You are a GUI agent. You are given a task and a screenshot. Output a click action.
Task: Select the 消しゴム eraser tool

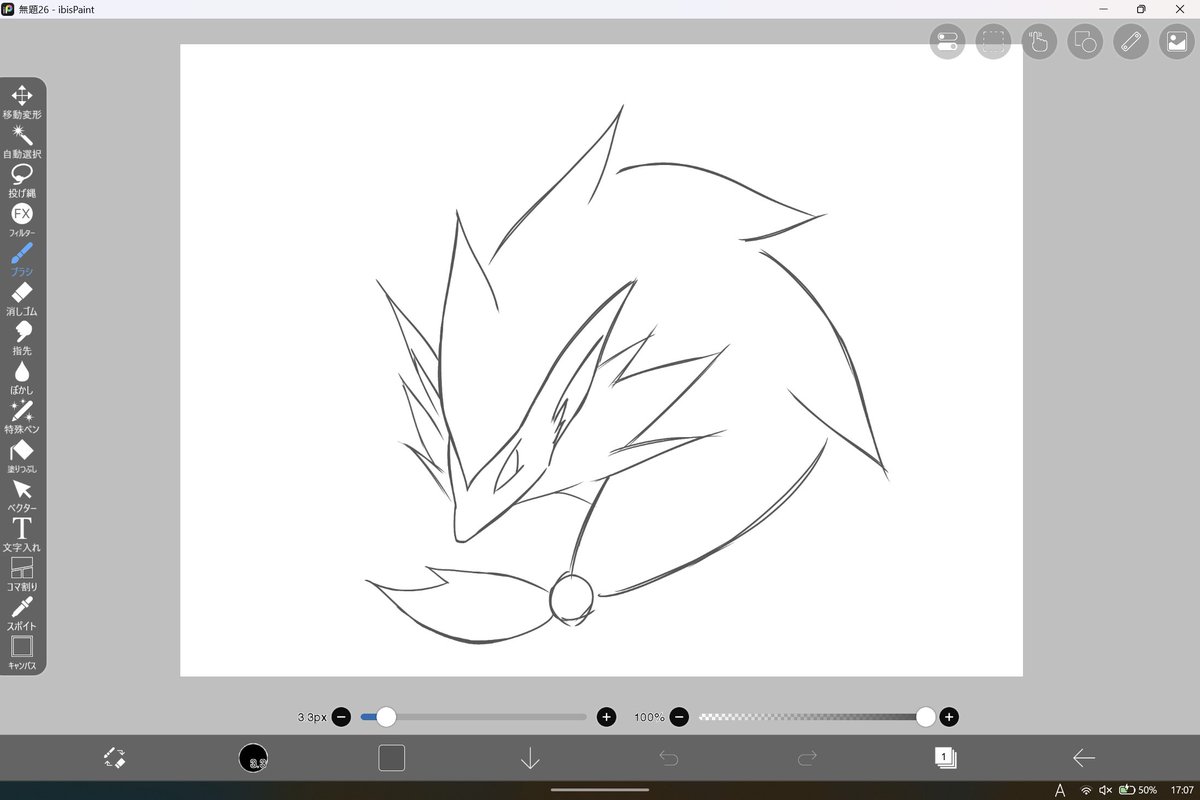click(x=22, y=299)
